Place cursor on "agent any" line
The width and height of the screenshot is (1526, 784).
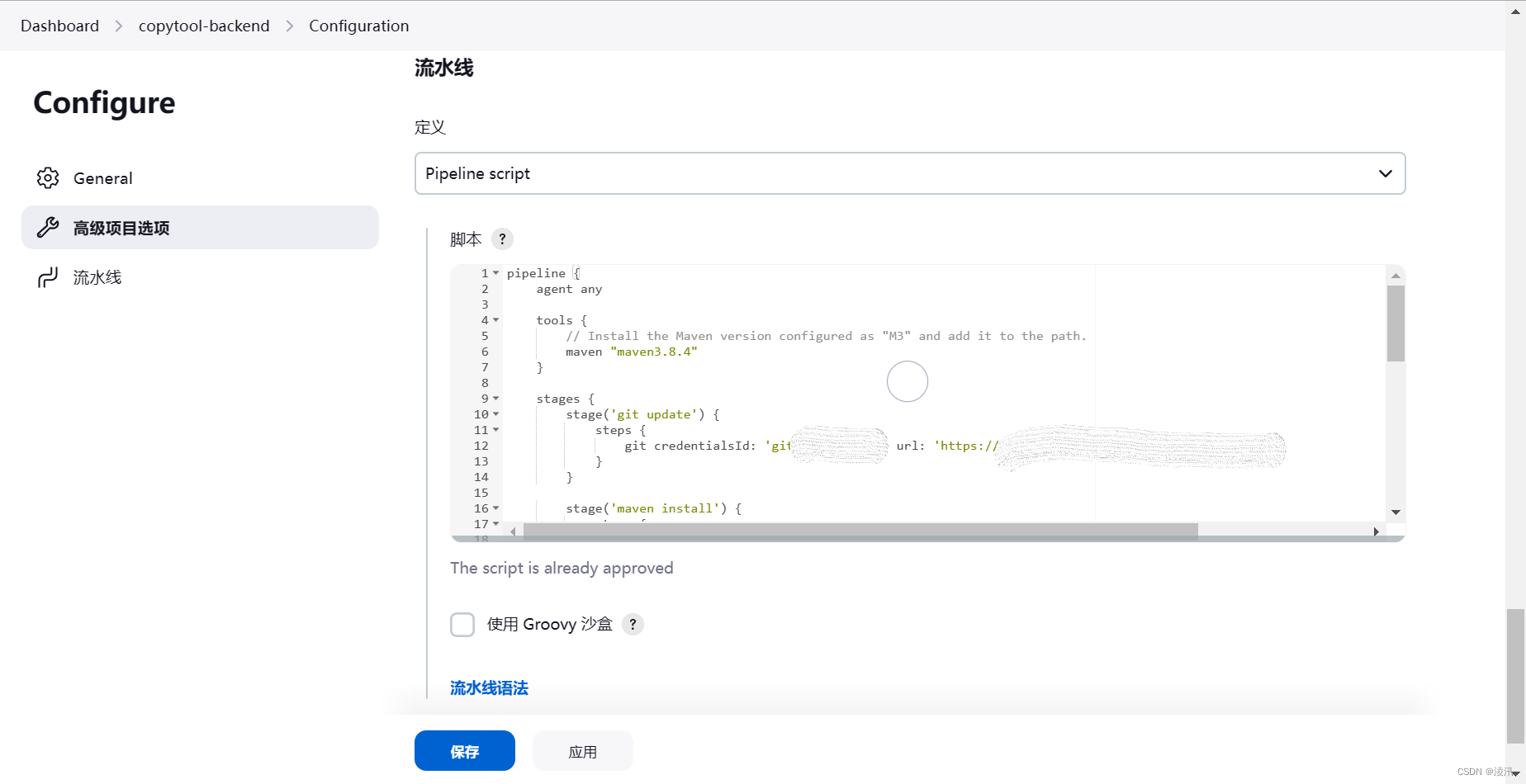(x=569, y=289)
